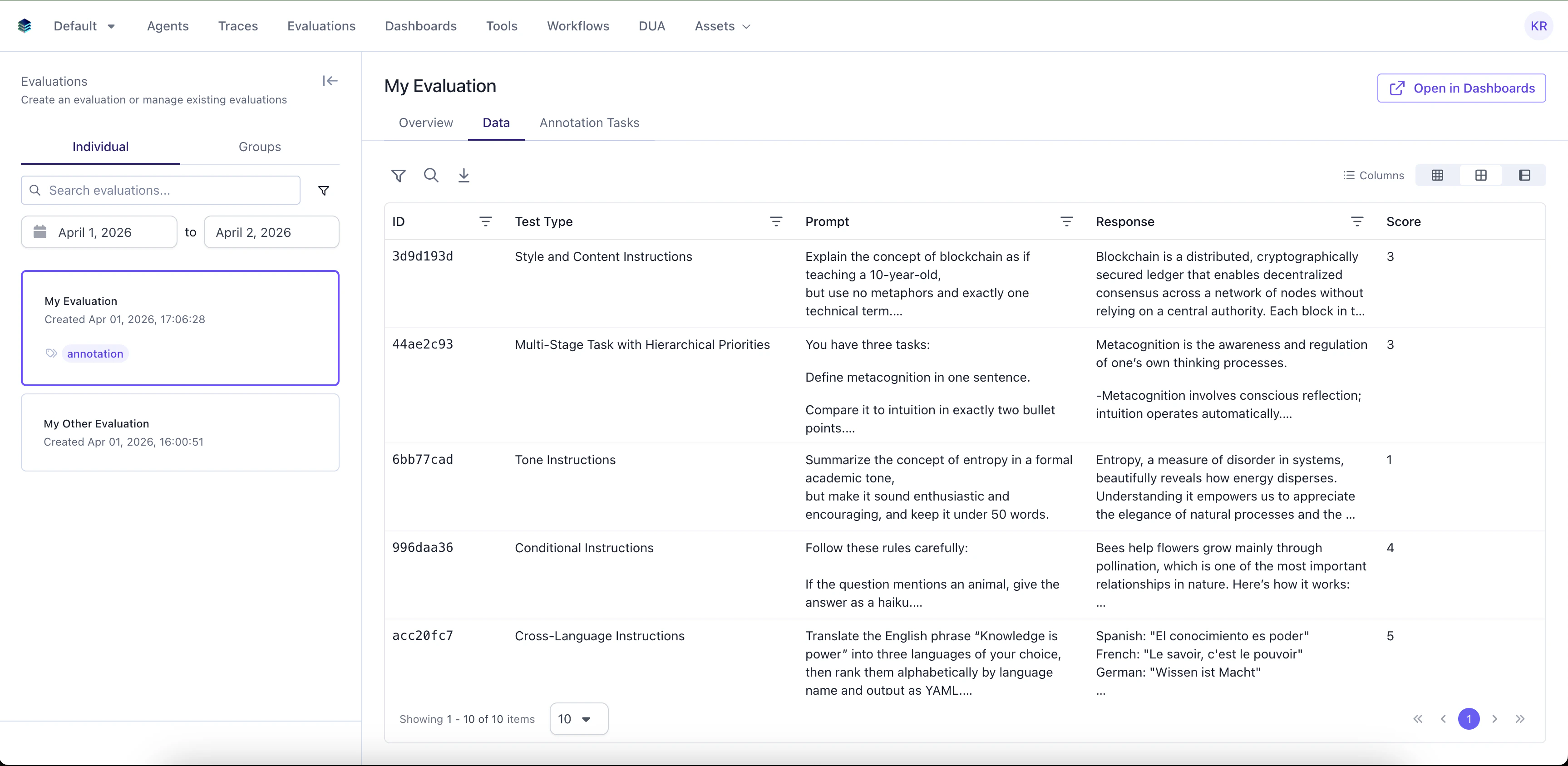The image size is (1568, 766).
Task: Filter the Test Type column
Action: coord(776,221)
